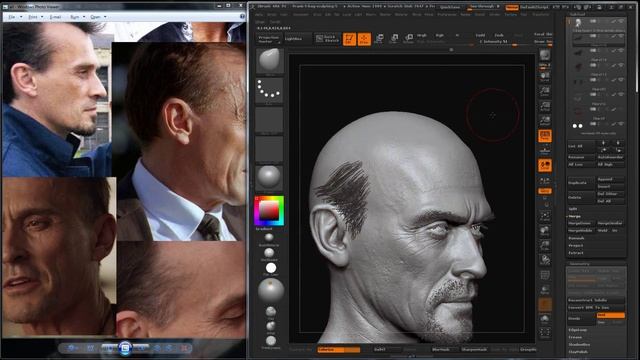The height and width of the screenshot is (360, 640).
Task: Expand the Project subtool section
Action: [576, 245]
